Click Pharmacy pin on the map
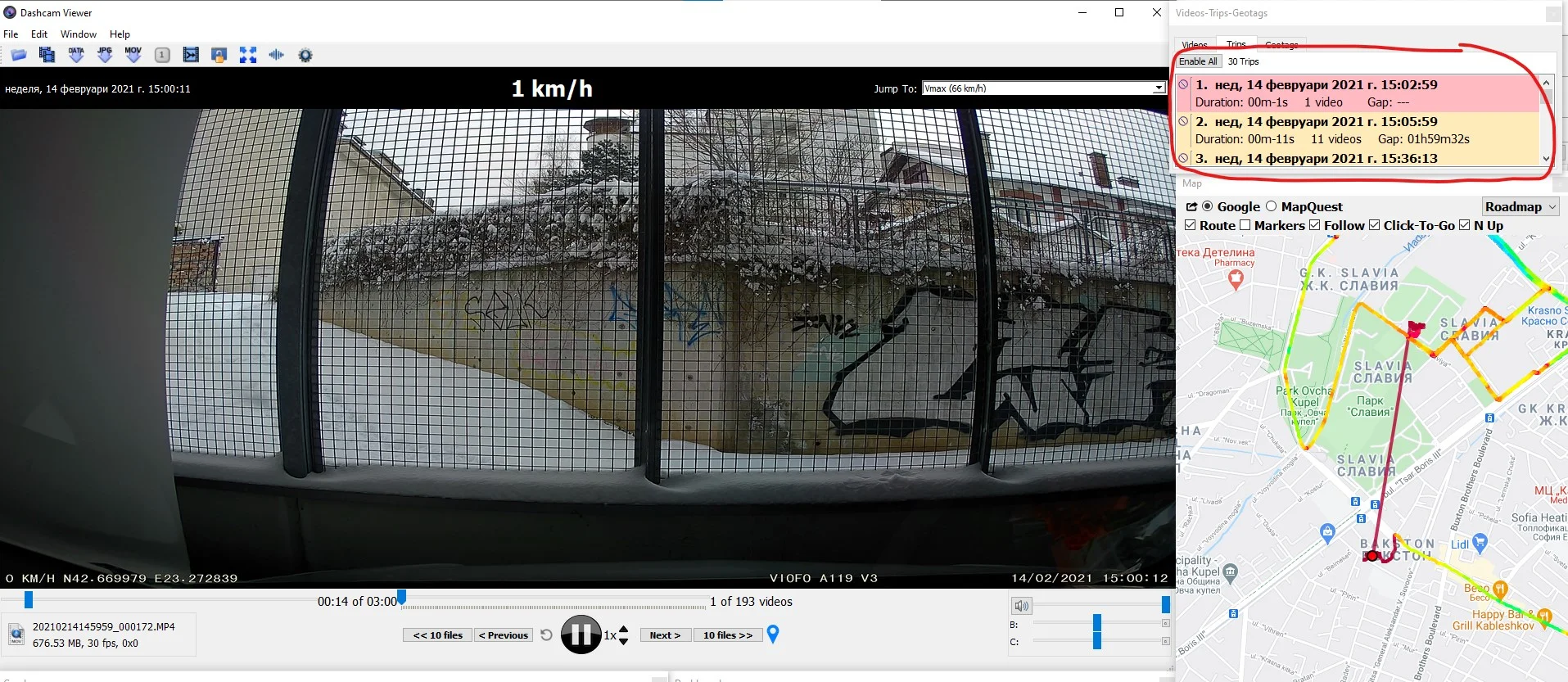The image size is (1568, 682). [x=1236, y=279]
